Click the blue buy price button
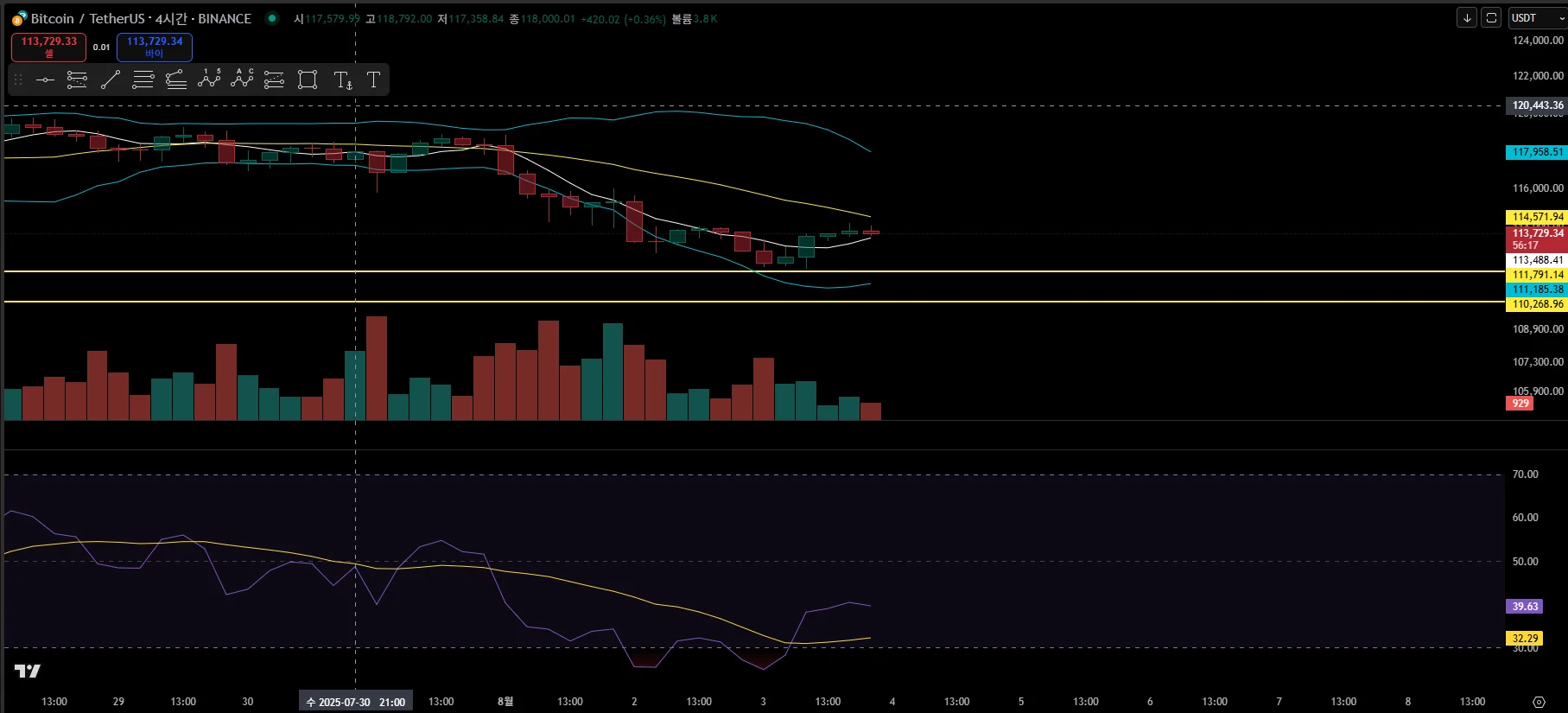 coord(155,47)
